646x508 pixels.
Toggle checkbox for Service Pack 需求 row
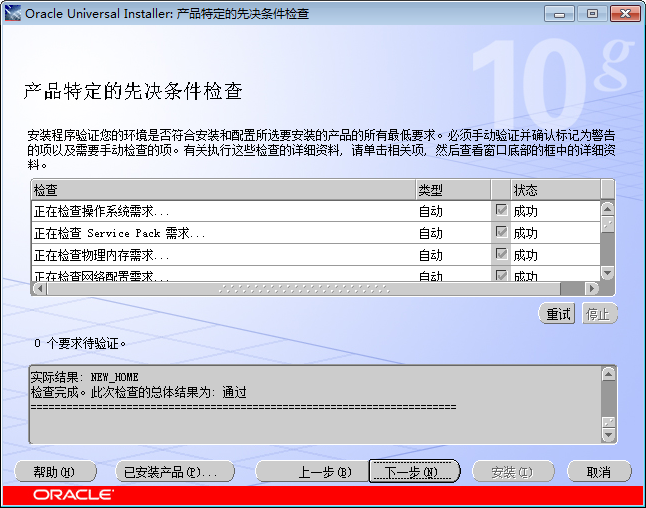point(501,232)
